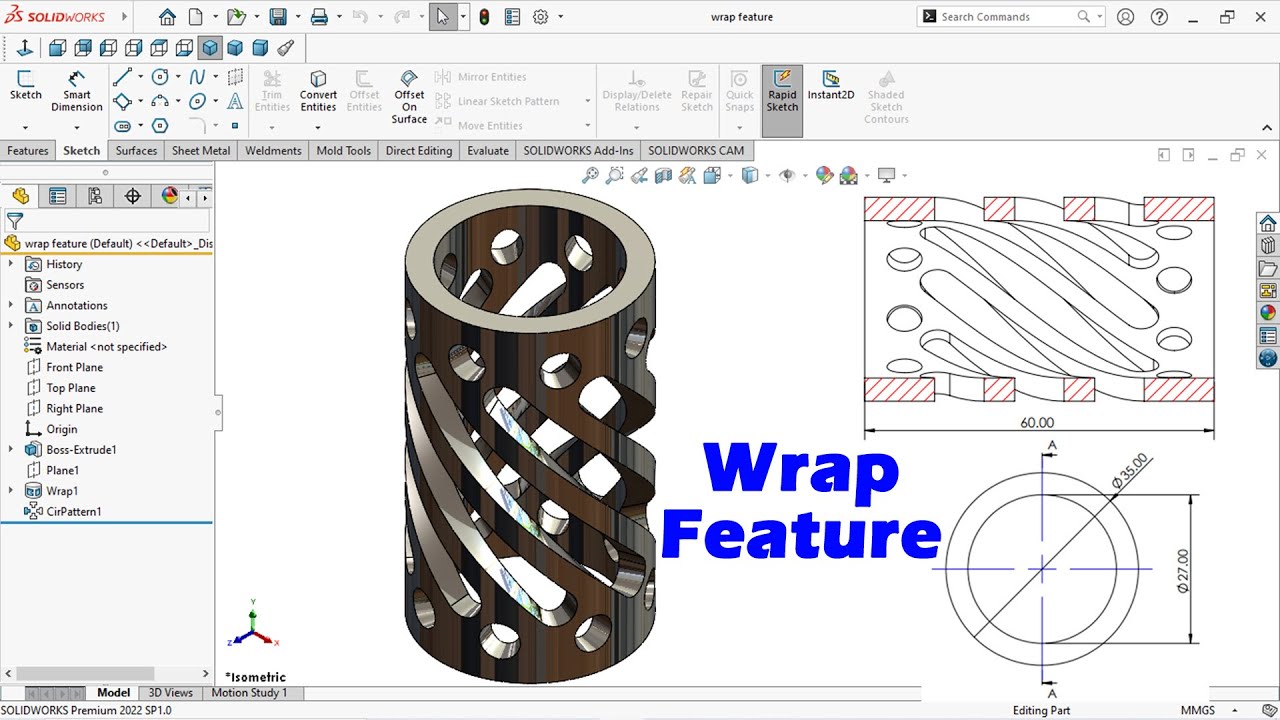
Task: Open Smart Dimension dropdown arrow
Action: point(77,127)
